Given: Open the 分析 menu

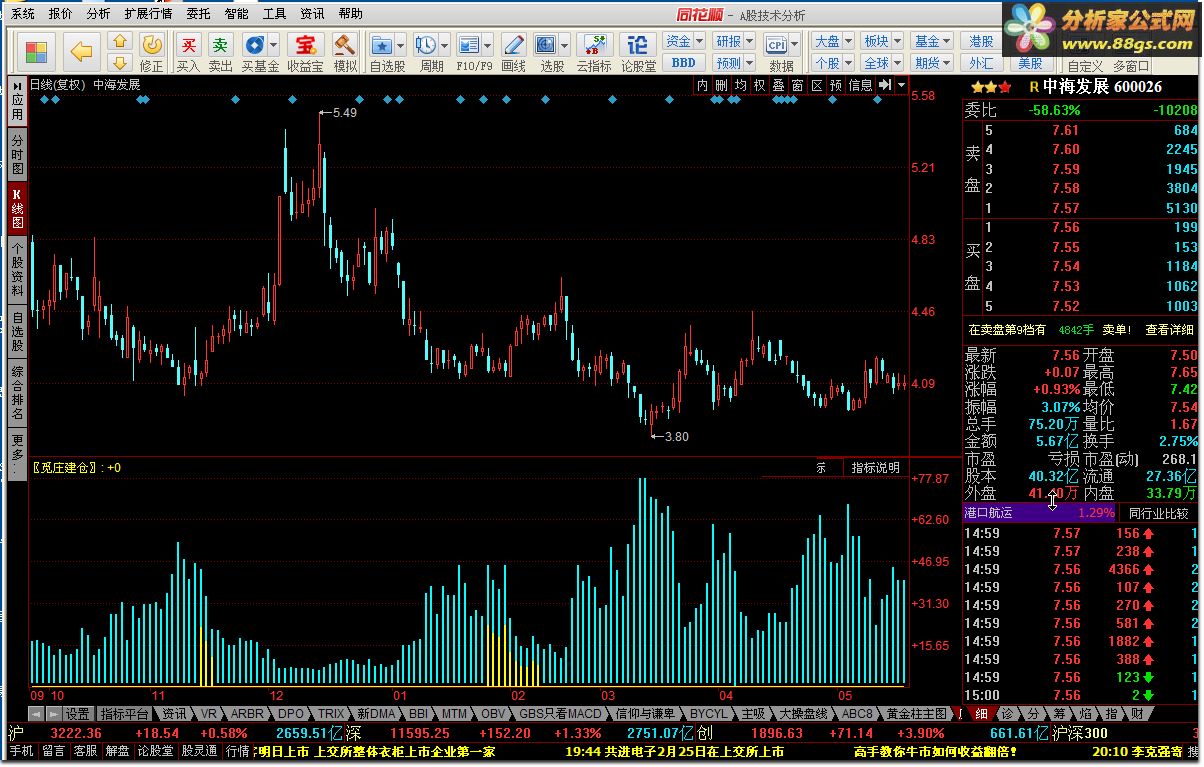Looking at the screenshot, I should [98, 14].
